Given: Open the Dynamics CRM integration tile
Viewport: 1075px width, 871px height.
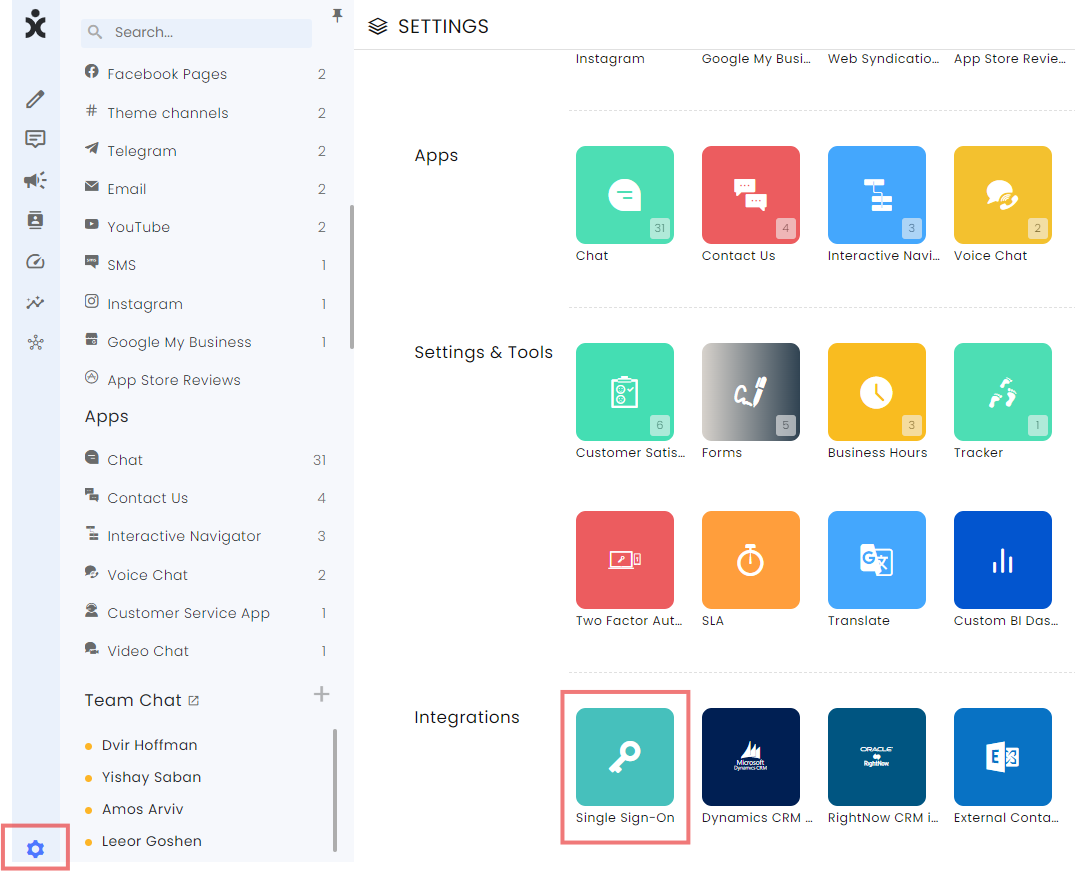Looking at the screenshot, I should click(751, 756).
